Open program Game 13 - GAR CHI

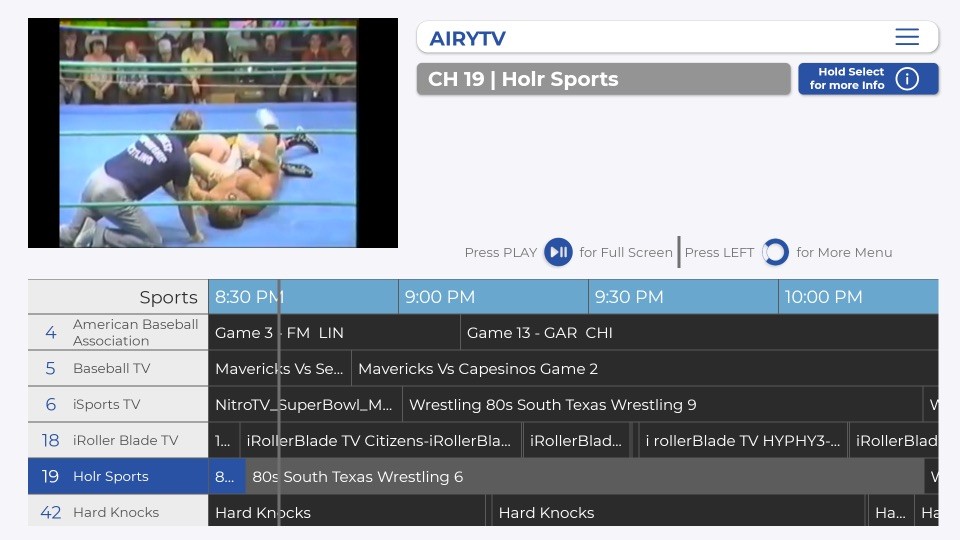(x=699, y=332)
